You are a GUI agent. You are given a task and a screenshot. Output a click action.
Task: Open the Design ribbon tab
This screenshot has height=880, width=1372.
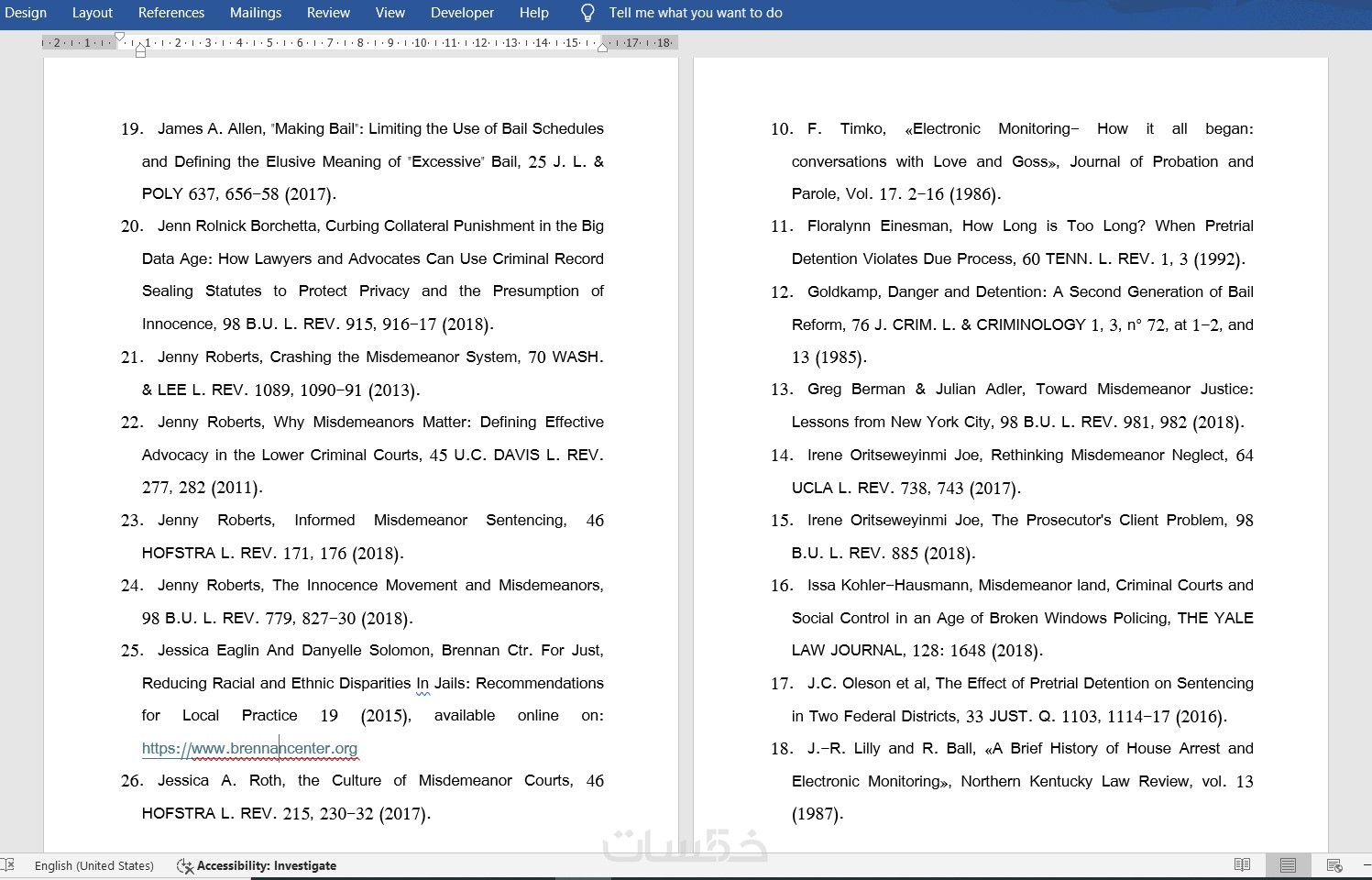click(26, 13)
